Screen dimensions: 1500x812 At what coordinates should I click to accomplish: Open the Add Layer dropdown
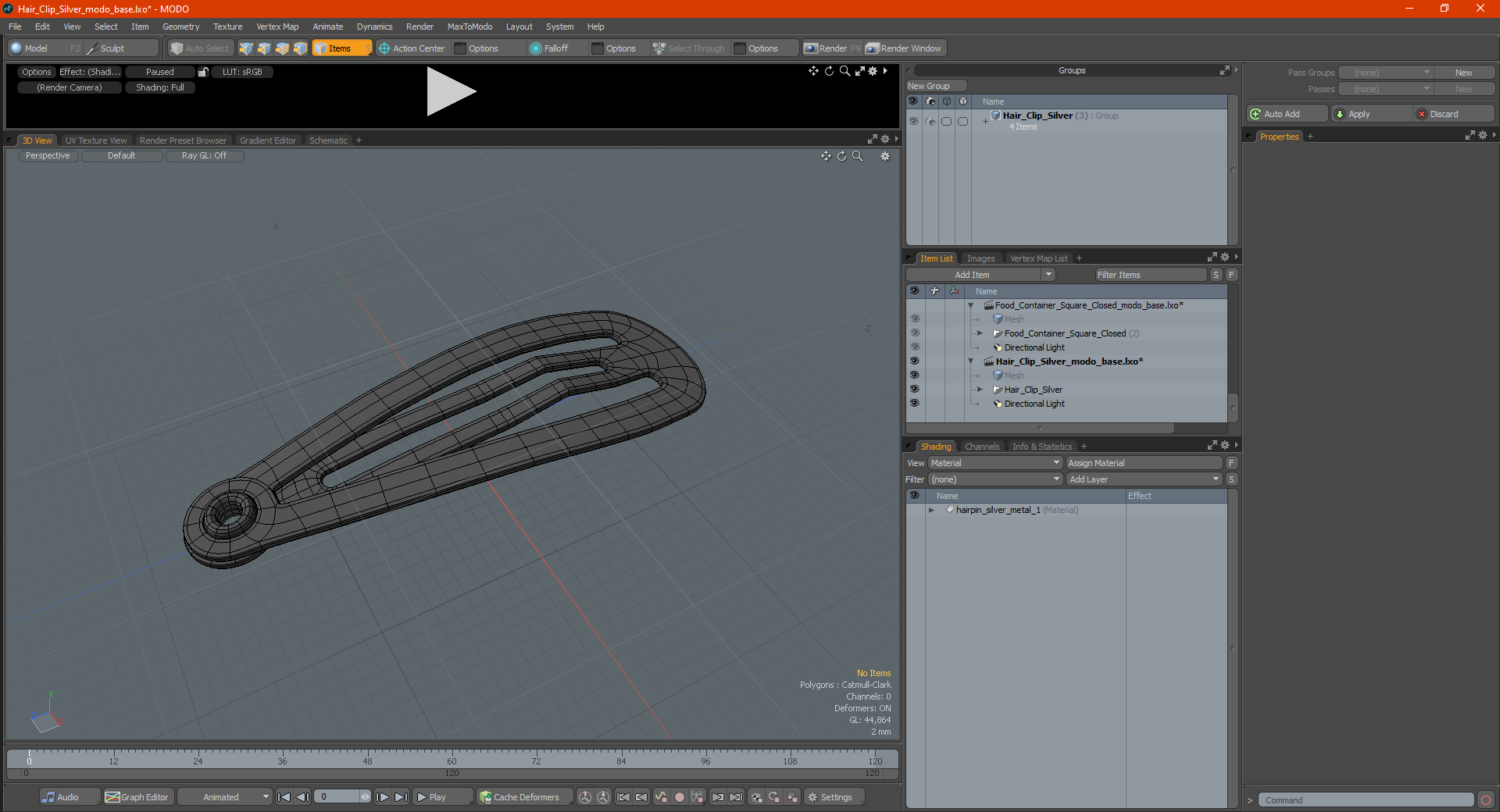(x=1144, y=479)
